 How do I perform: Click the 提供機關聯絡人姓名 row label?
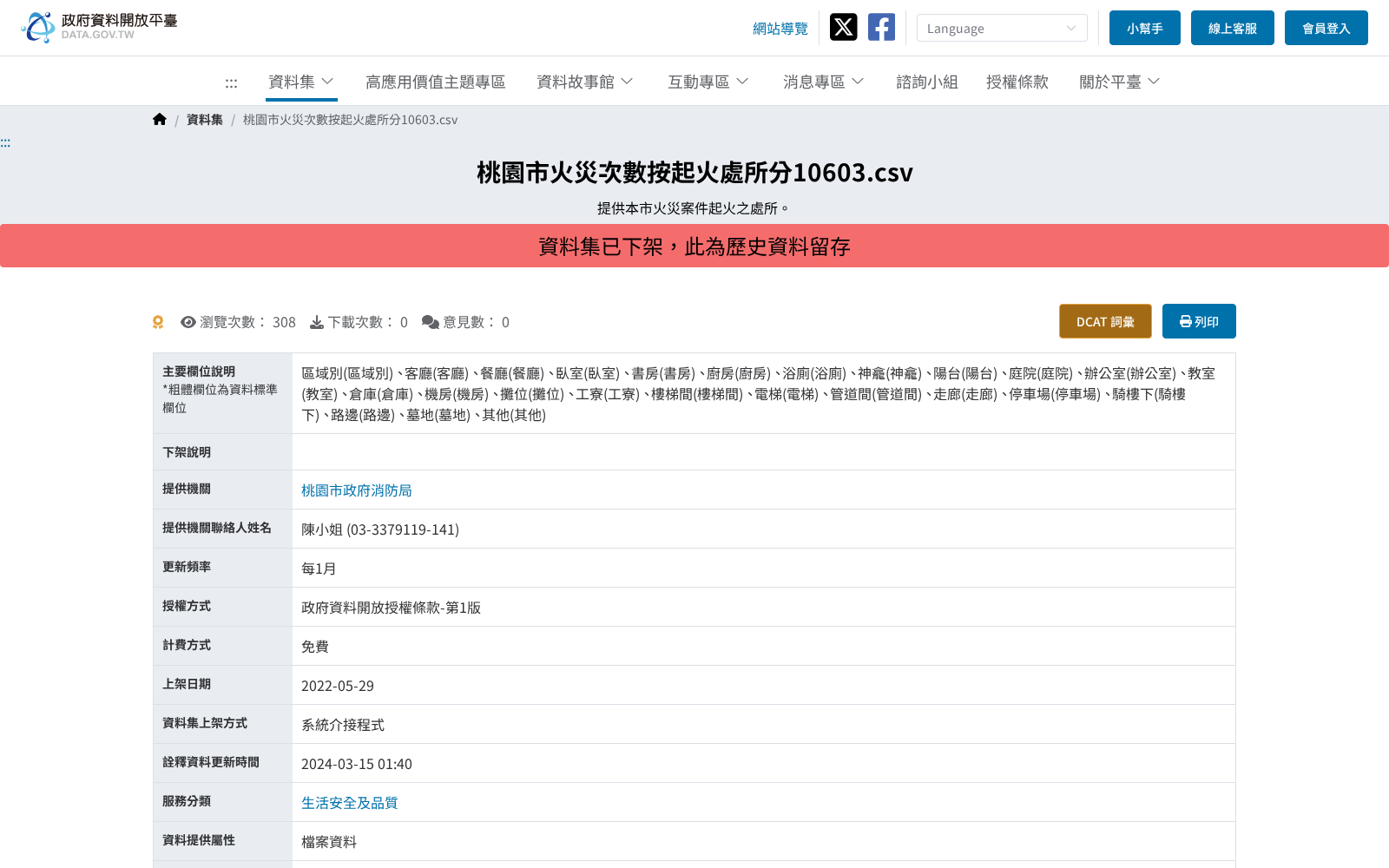pos(217,528)
